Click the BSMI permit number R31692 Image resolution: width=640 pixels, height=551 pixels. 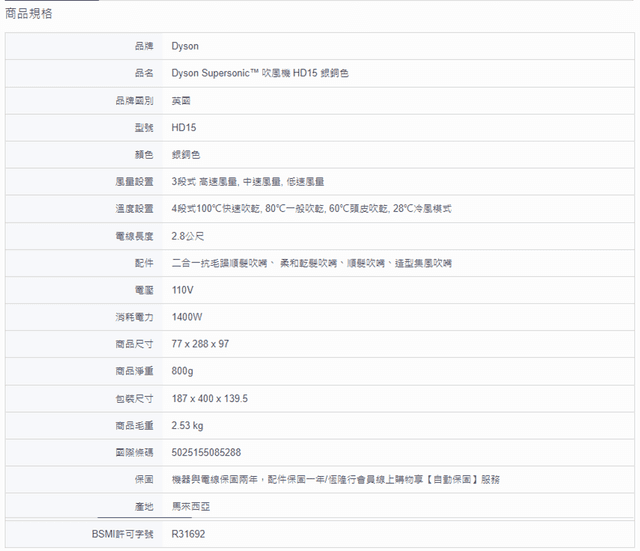tap(188, 534)
